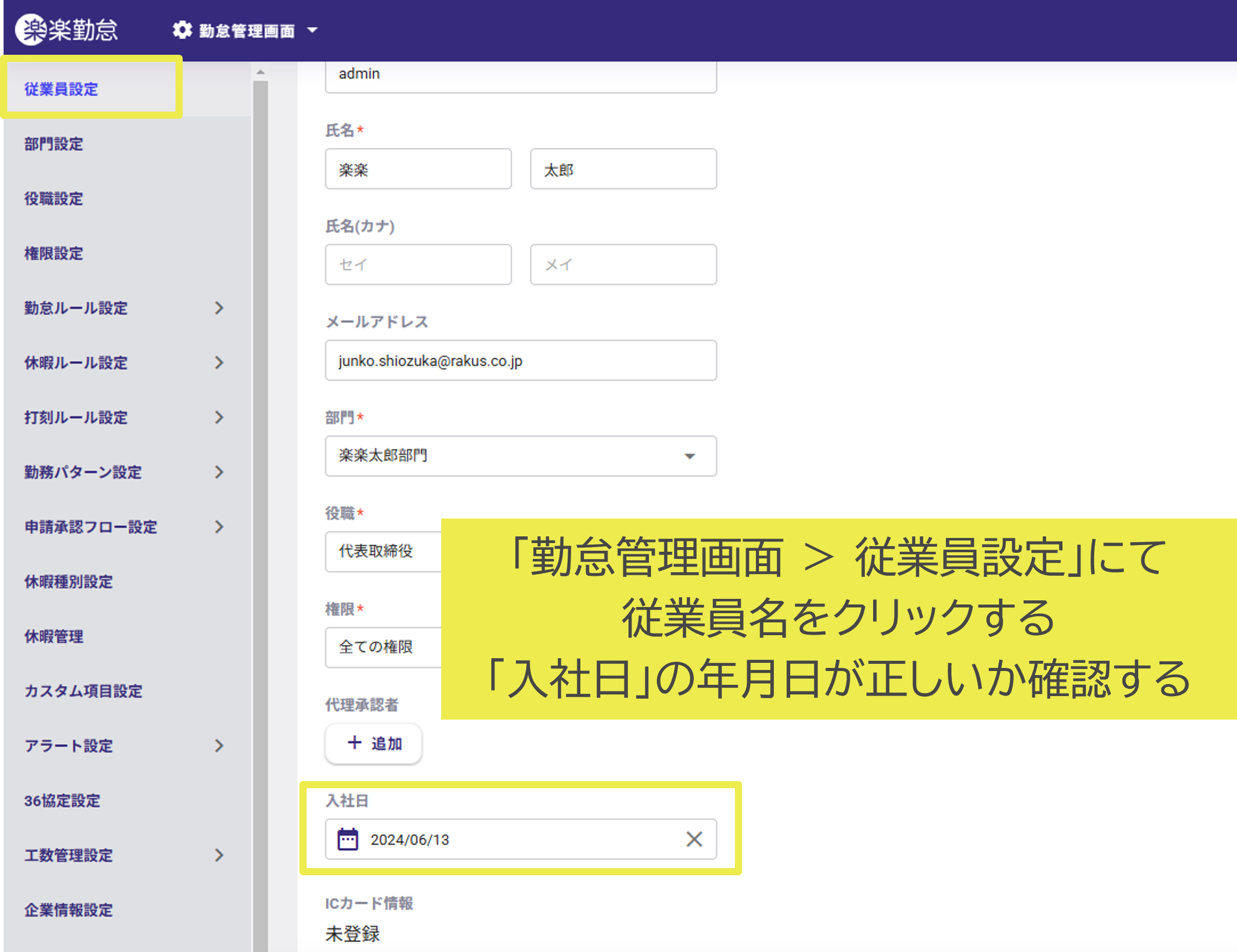Open the 部門 dropdown showing 楽楽太郎部門

click(x=520, y=456)
